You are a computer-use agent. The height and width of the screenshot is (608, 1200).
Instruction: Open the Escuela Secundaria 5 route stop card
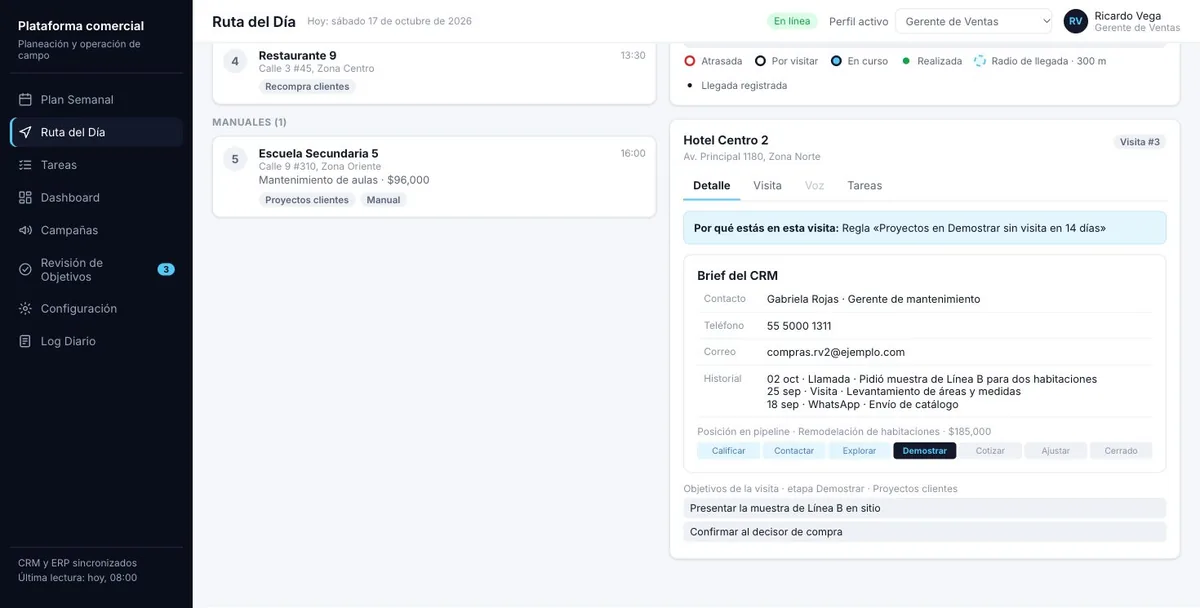coord(434,176)
